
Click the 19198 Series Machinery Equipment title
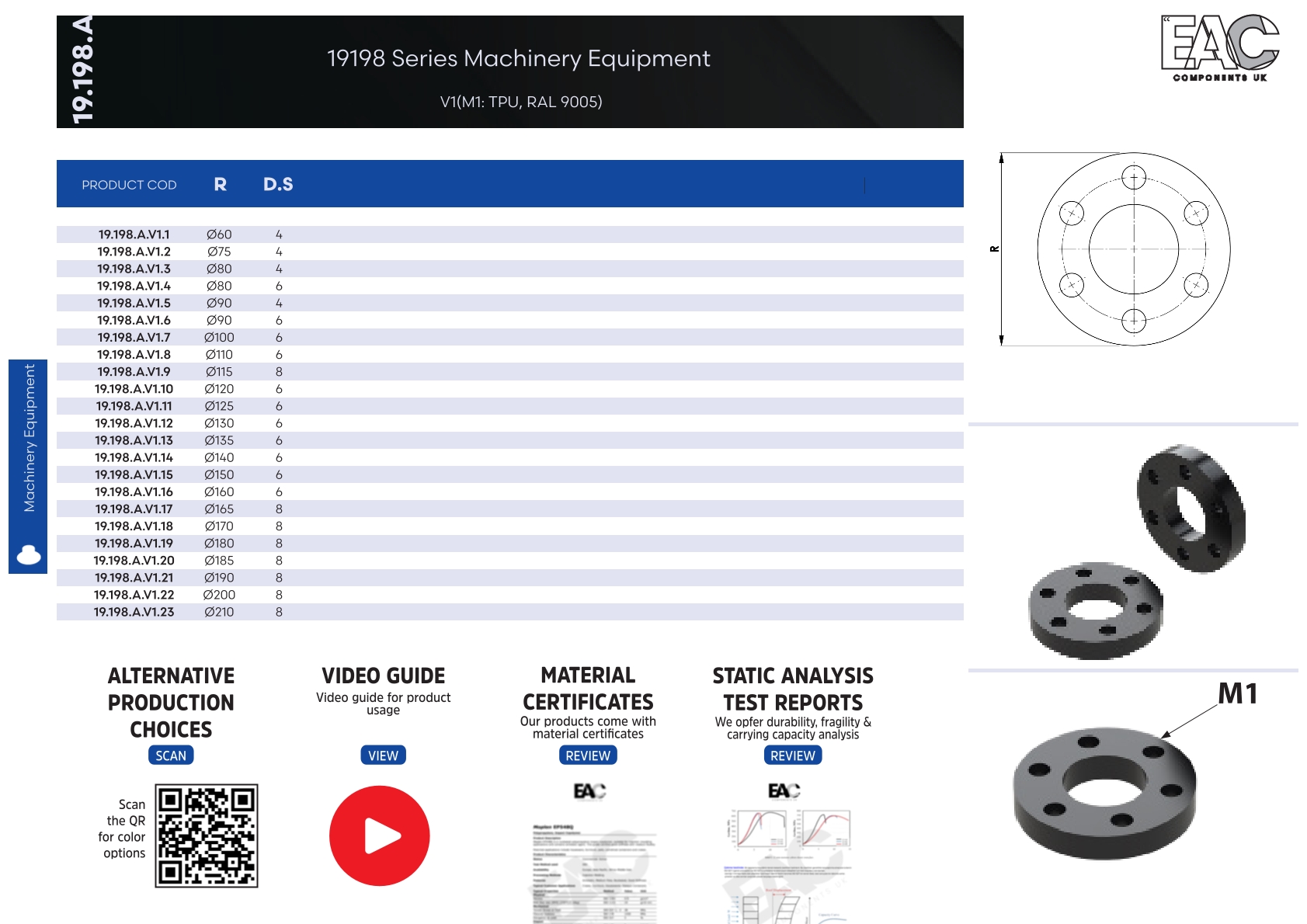519,58
